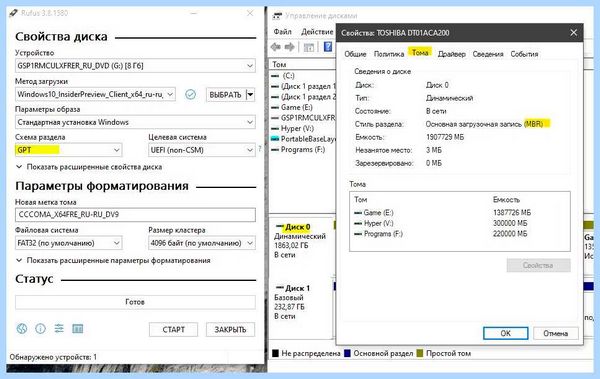Open the GPT partition scheme dropdown
Viewport: 600px width, 379px height.
68,150
